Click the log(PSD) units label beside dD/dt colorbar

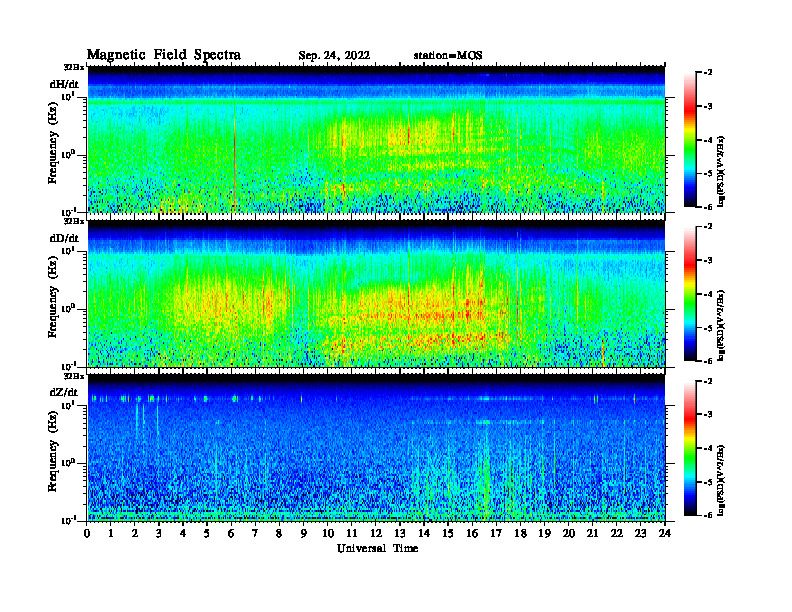[x=721, y=325]
